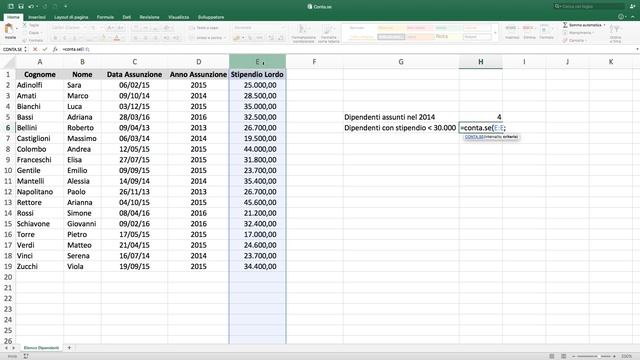Collapse the ribbon with the caret

point(633,17)
